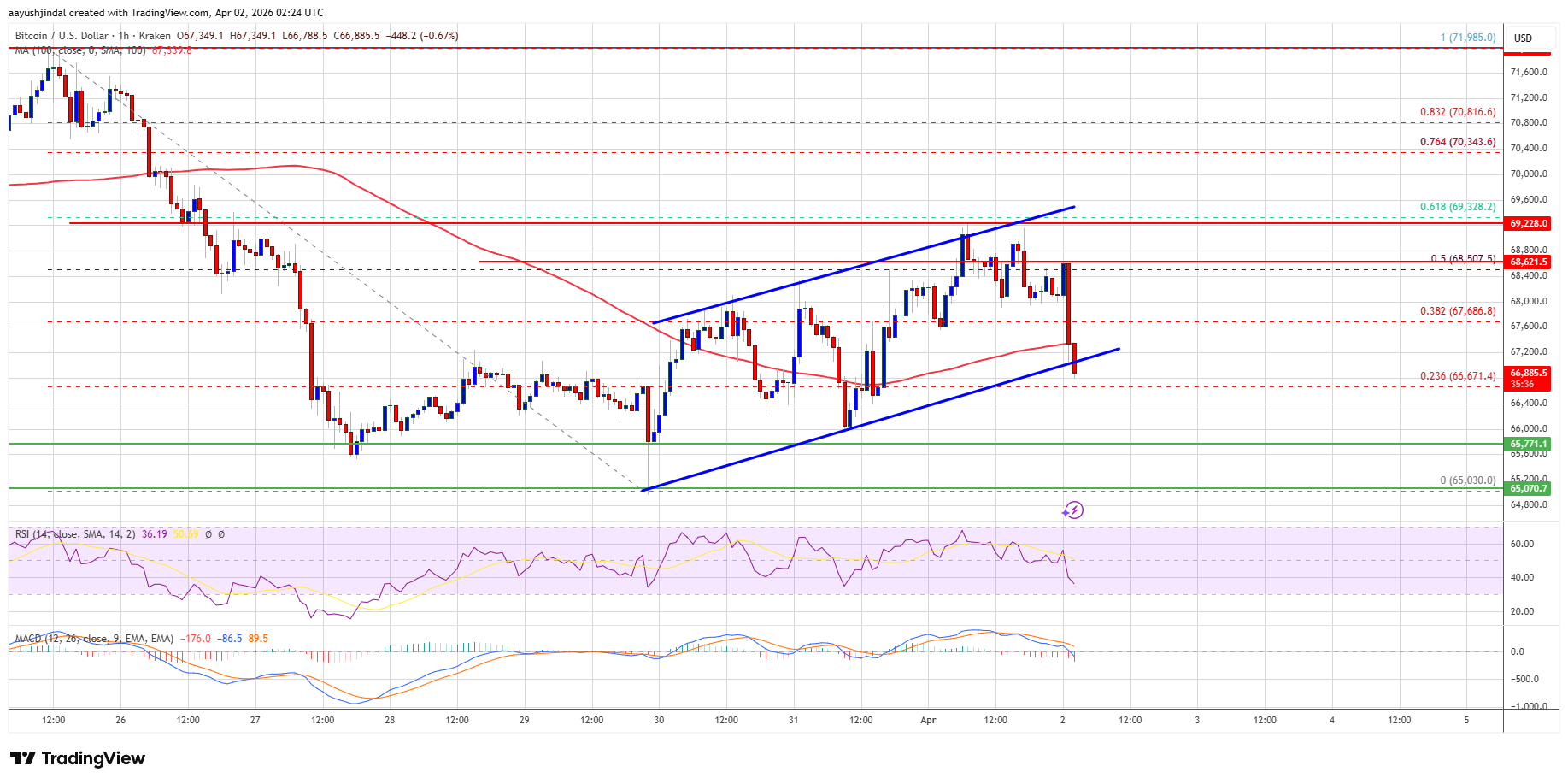1568x784 pixels.
Task: Open the USD currency selector
Action: coord(1523,38)
